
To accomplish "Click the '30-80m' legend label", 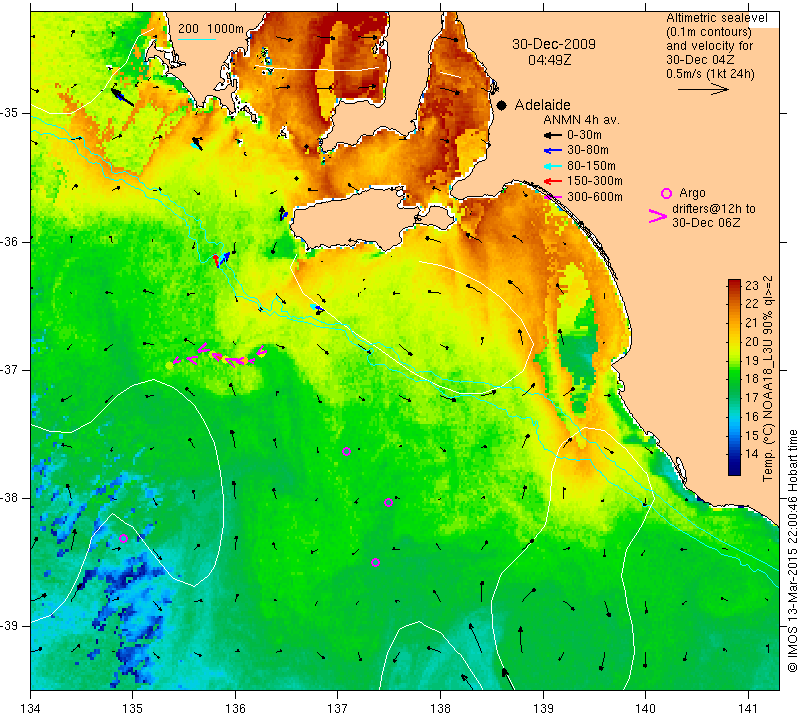I will coord(588,150).
